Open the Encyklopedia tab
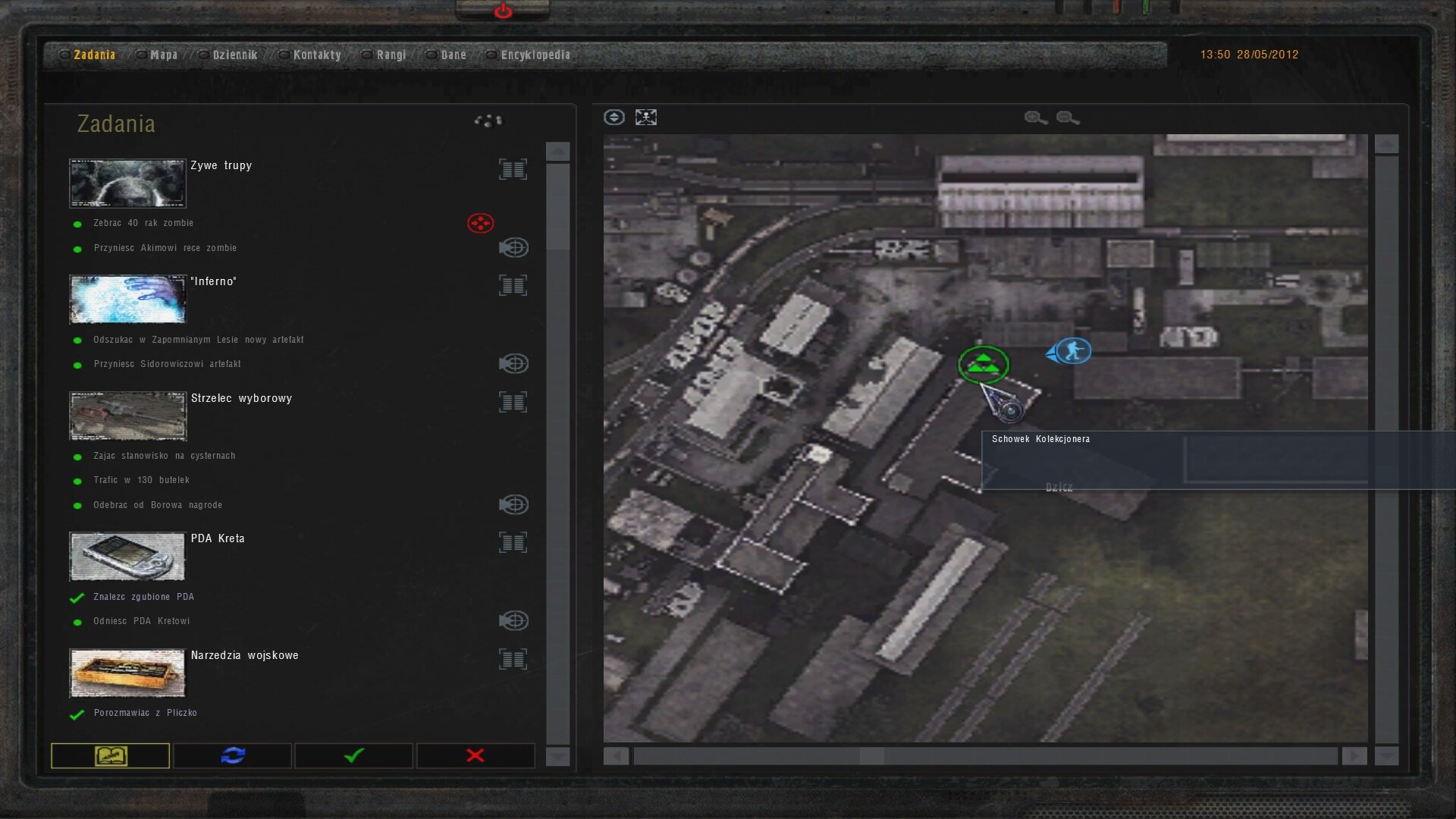1456x819 pixels. pos(535,55)
